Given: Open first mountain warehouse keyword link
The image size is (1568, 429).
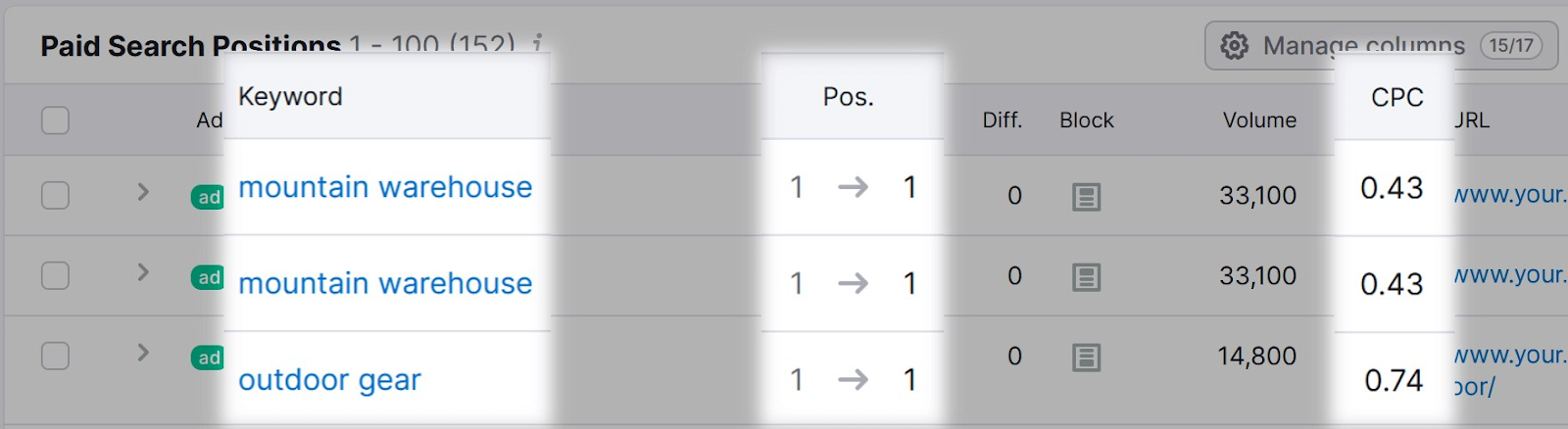Looking at the screenshot, I should [x=385, y=187].
